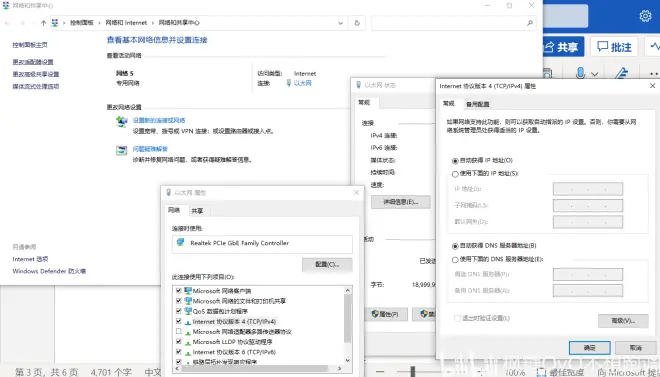The height and width of the screenshot is (377, 660).
Task: Switch to 备用配置 tab in IPv4 properties
Action: [x=478, y=104]
